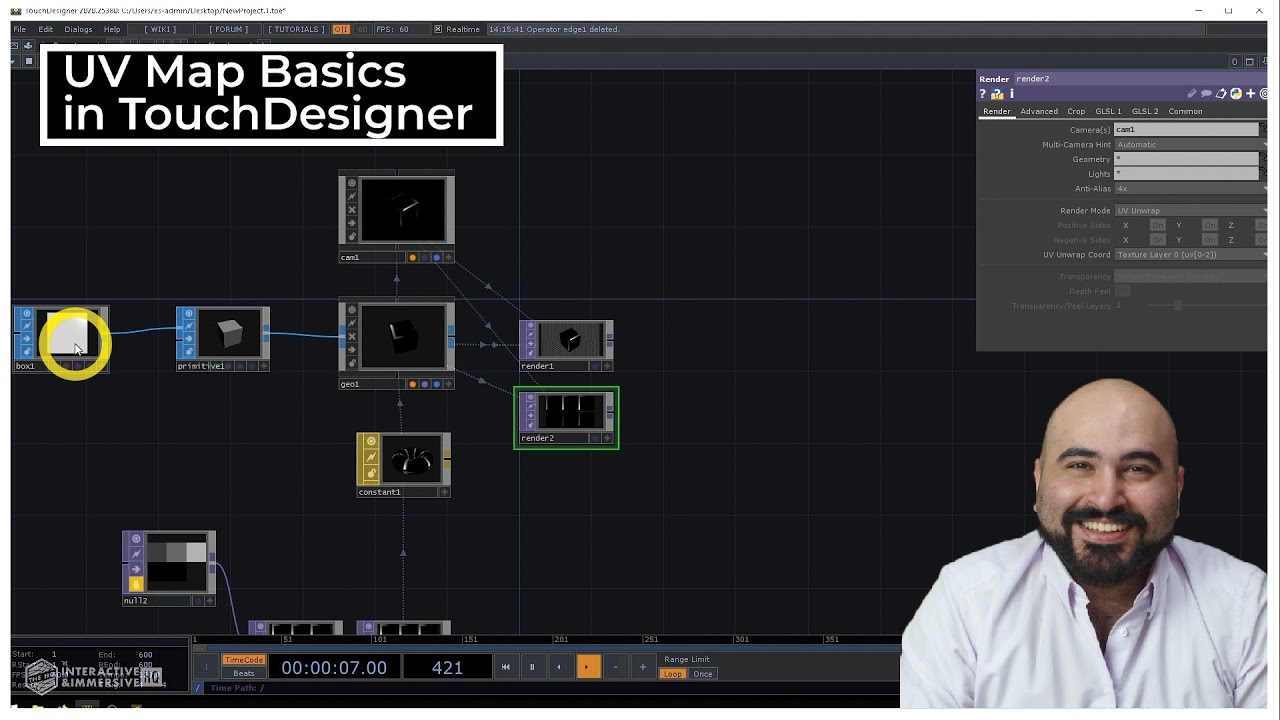The image size is (1280, 720).
Task: Click the plus icon beside constant1 label
Action: 444,492
